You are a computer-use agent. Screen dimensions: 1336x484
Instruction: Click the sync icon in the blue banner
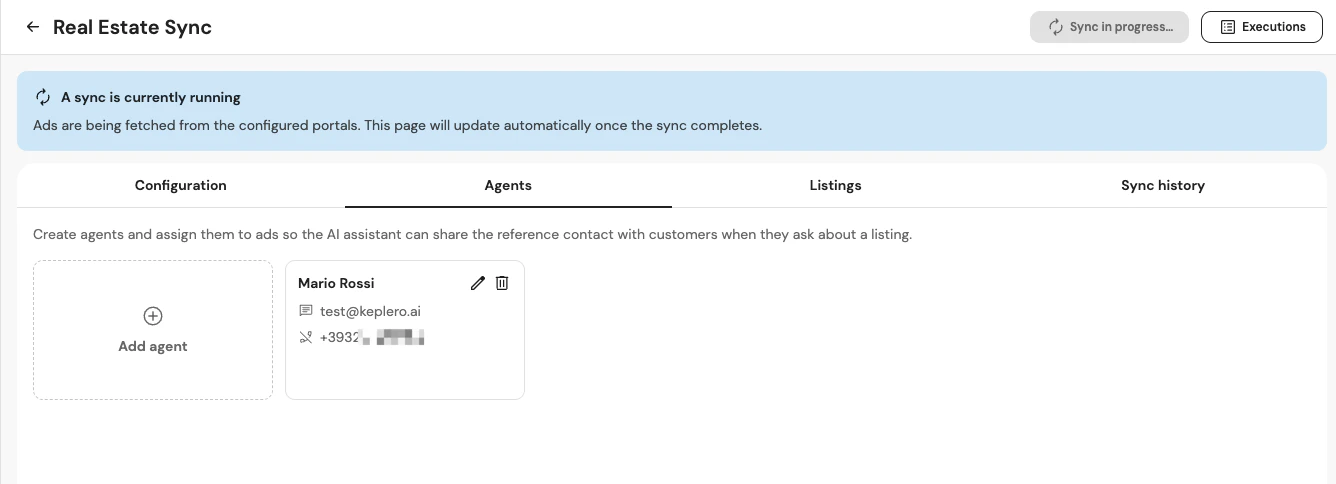tap(43, 97)
